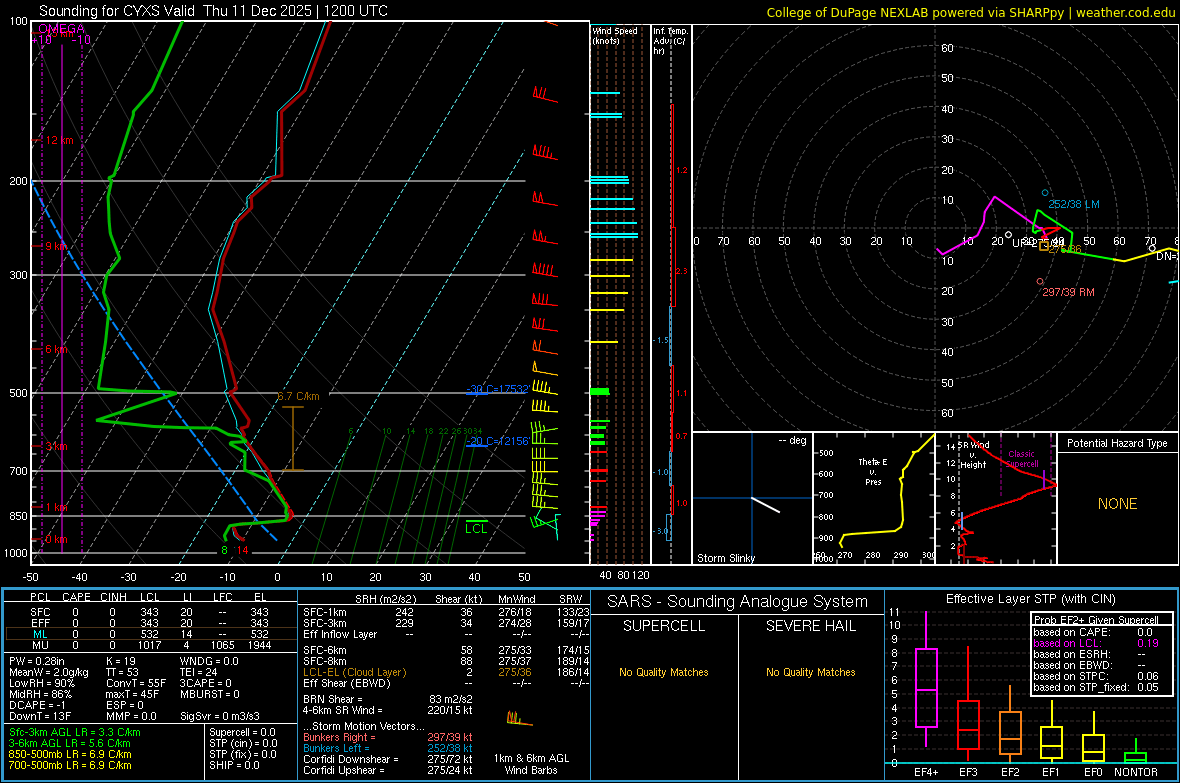Select the MU parcel row
The width and height of the screenshot is (1180, 783).
point(149,645)
